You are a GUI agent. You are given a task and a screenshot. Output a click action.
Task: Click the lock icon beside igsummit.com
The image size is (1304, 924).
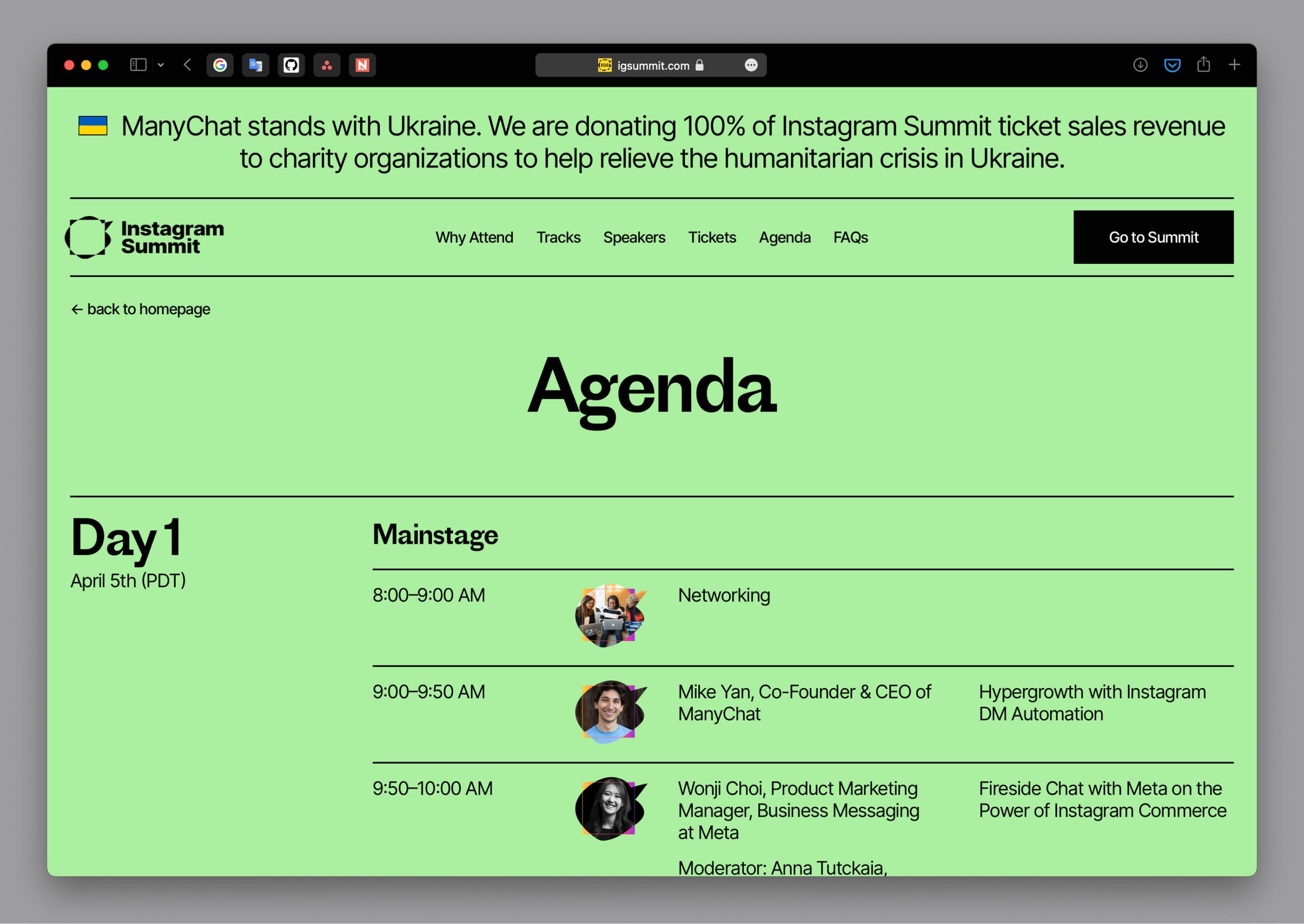tap(700, 65)
